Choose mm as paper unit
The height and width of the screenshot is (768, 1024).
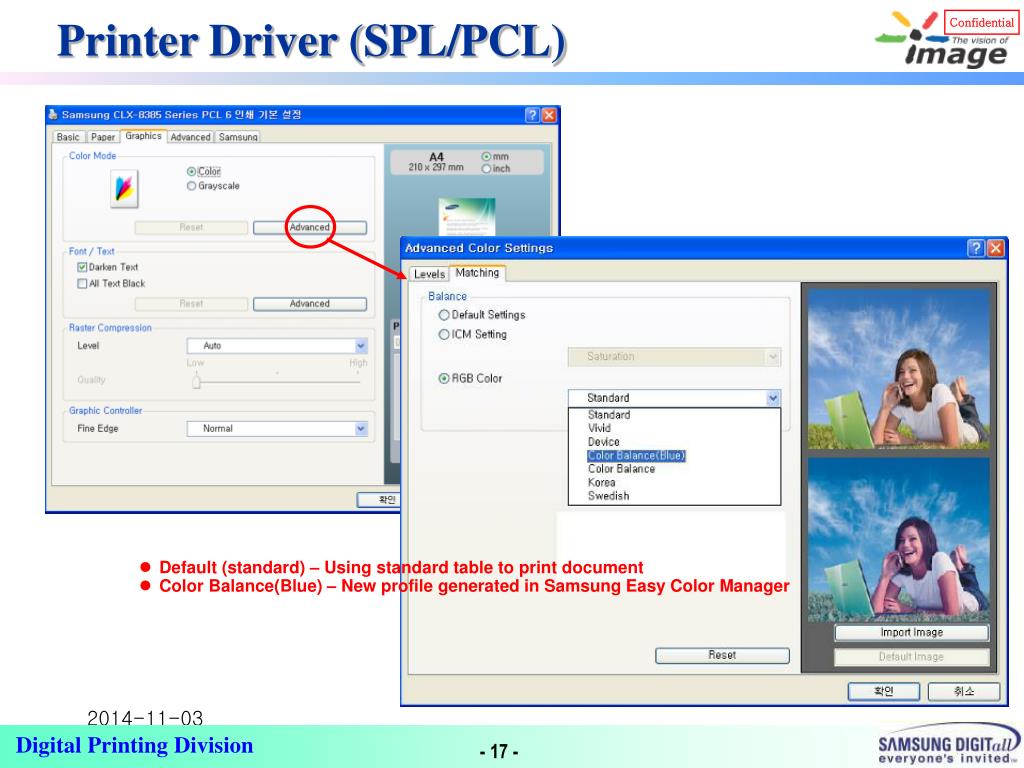[486, 157]
